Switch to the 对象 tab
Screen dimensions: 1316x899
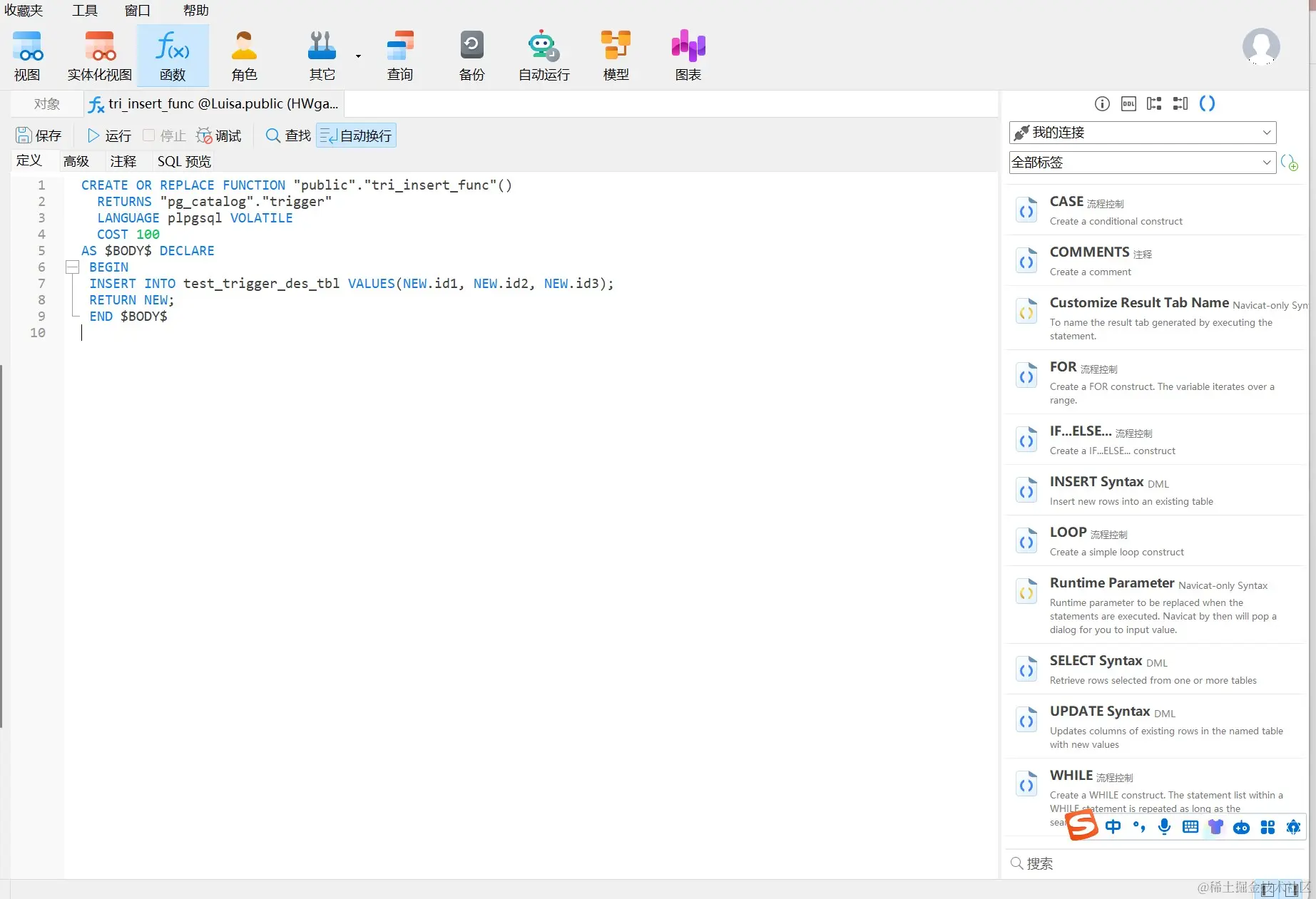pyautogui.click(x=47, y=104)
